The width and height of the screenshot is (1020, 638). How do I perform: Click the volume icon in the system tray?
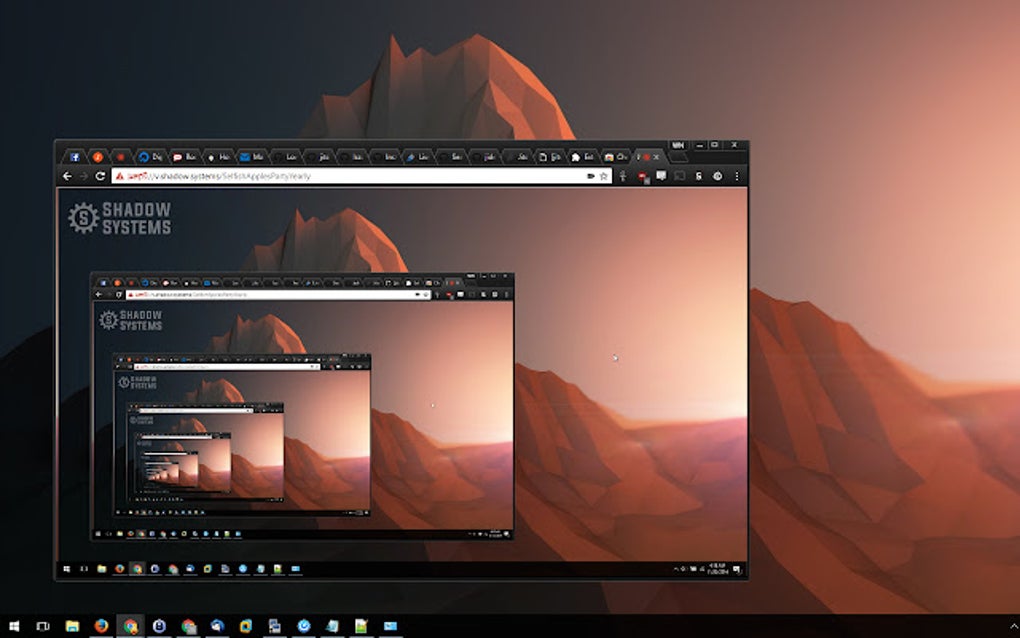702,566
